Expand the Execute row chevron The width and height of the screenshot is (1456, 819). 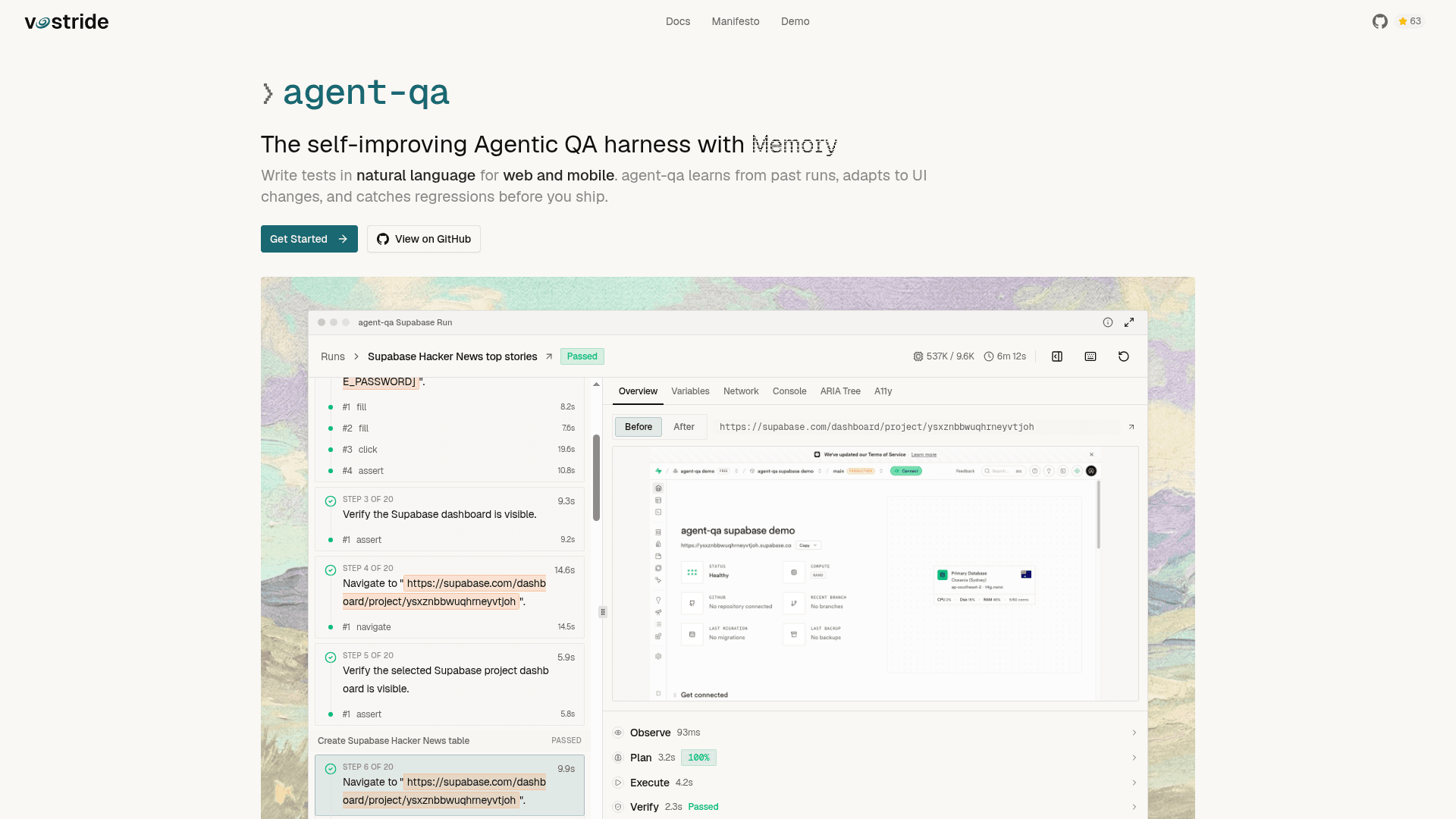(x=1134, y=783)
